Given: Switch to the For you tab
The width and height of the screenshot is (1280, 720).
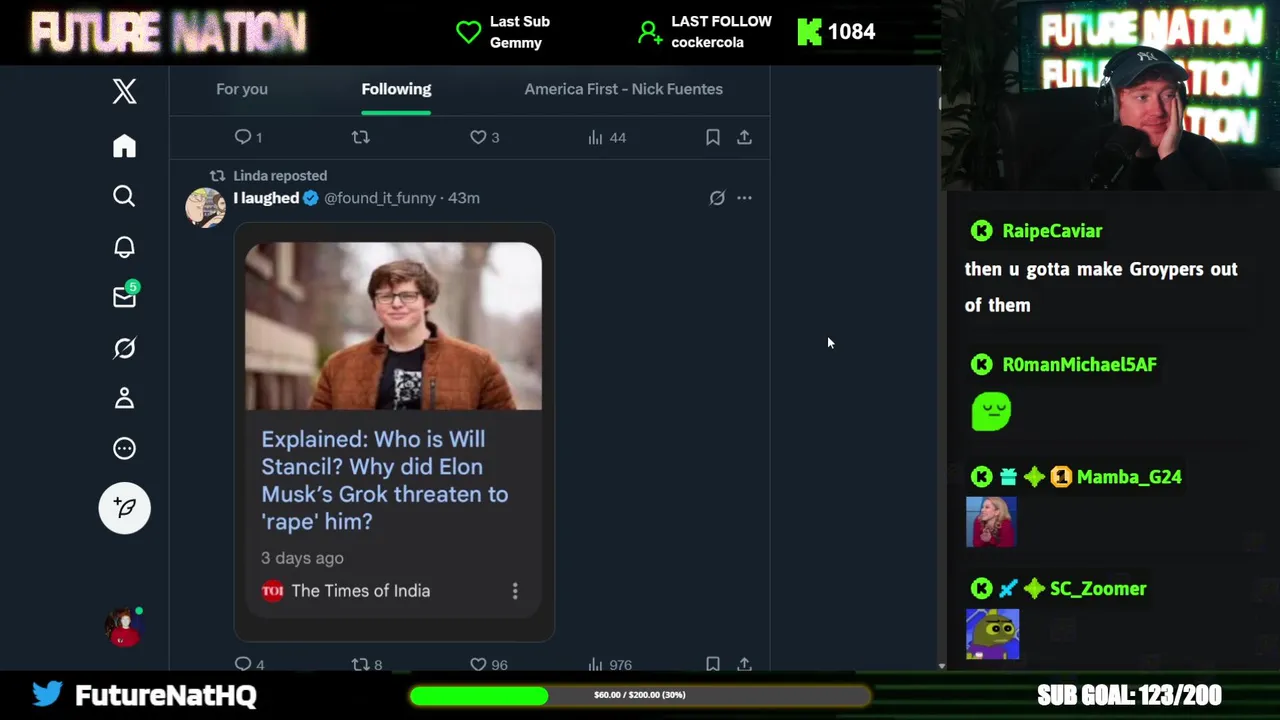Looking at the screenshot, I should tap(242, 89).
